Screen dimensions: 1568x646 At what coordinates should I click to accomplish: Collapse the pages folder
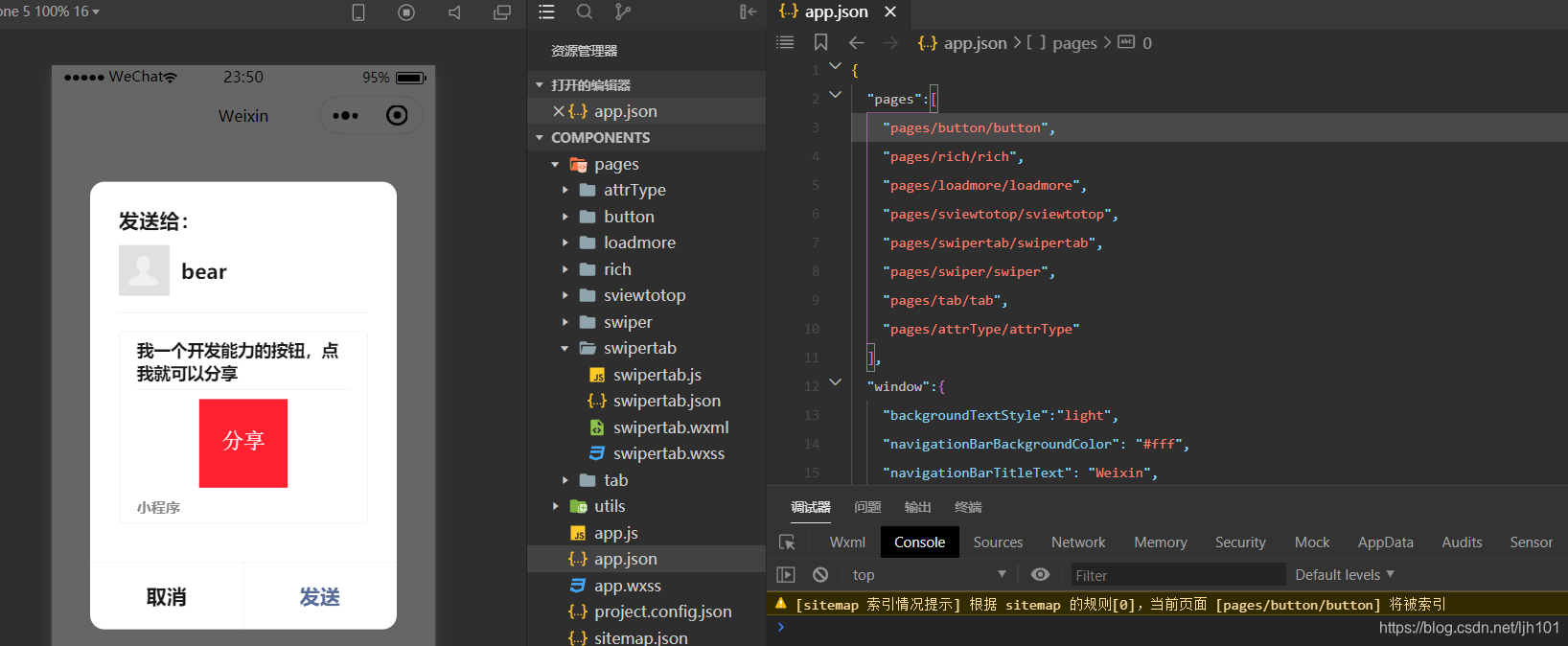pos(555,165)
